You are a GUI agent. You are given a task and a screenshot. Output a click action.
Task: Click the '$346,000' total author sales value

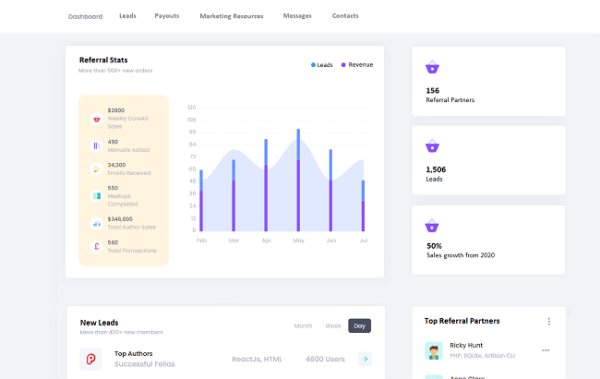click(120, 219)
